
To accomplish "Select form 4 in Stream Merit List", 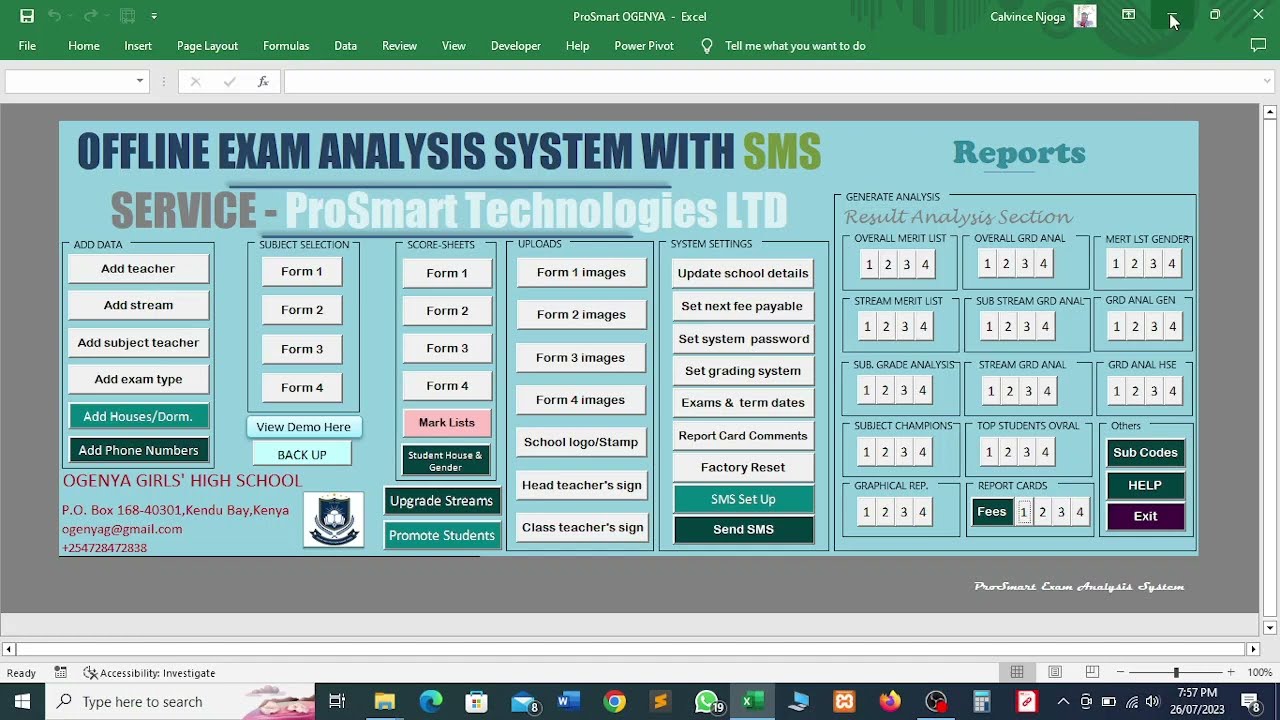I will click(923, 326).
